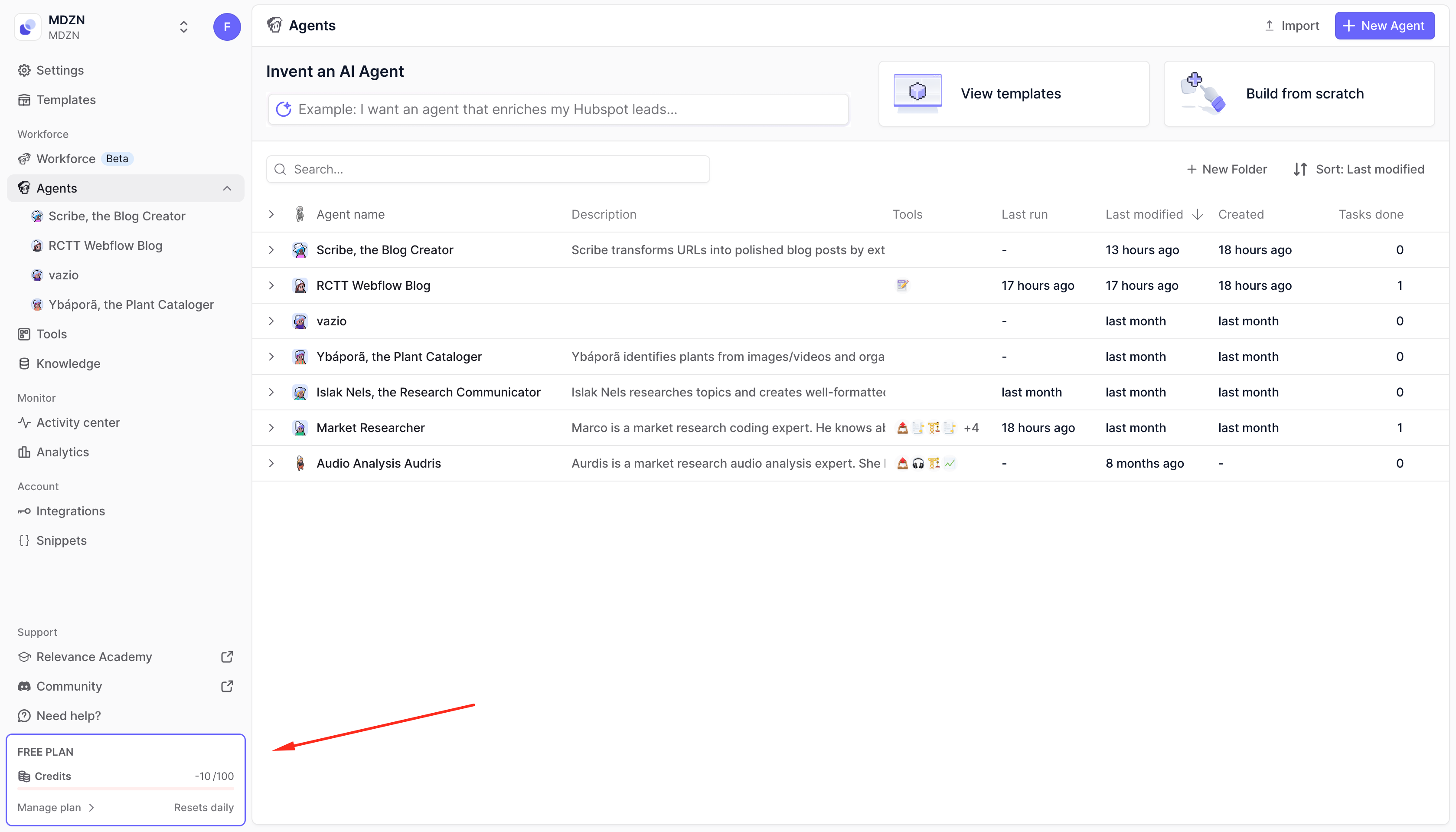The width and height of the screenshot is (1456, 832).
Task: Click the Scribe agent avatar in table
Action: point(300,250)
